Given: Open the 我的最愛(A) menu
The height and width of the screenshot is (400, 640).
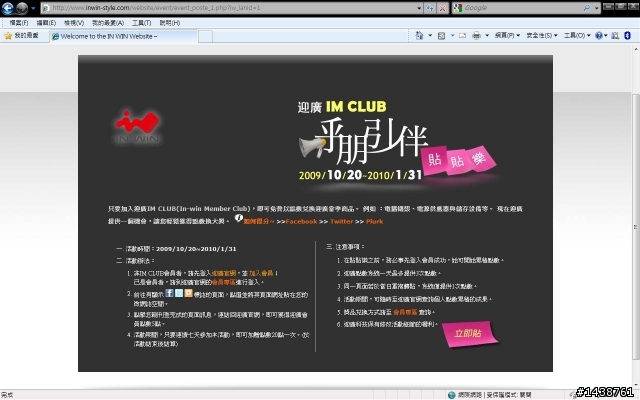Looking at the screenshot, I should (108, 23).
